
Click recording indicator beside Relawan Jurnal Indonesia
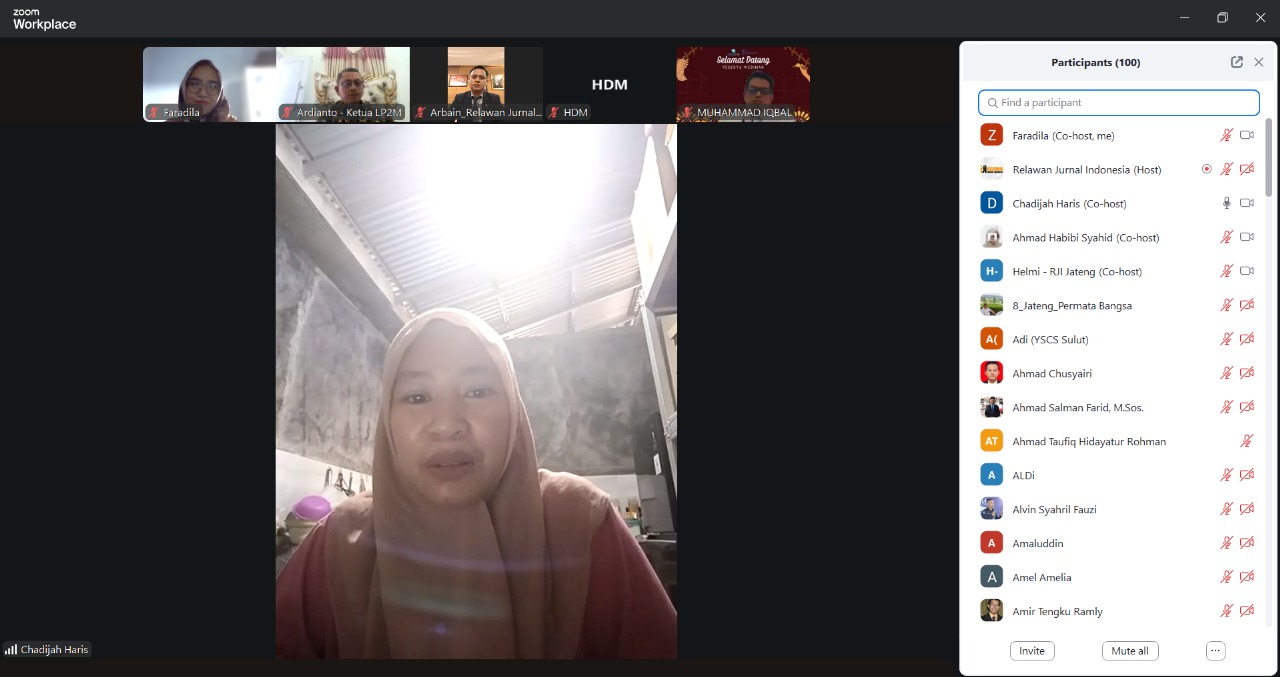(1206, 169)
